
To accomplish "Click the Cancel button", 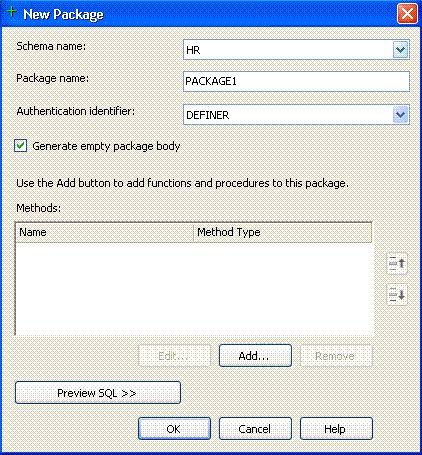I will click(255, 429).
